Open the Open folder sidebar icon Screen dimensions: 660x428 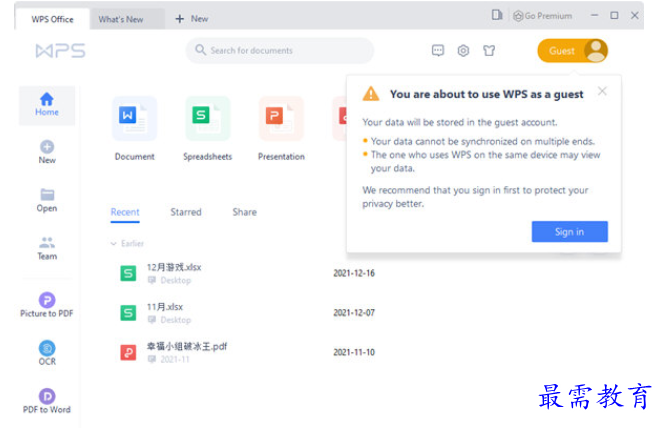tap(47, 194)
